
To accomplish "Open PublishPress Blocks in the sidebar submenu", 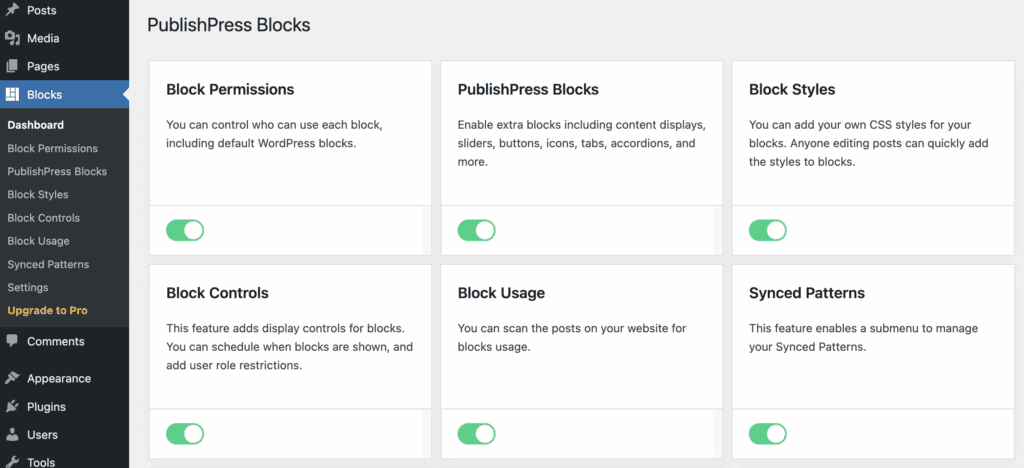I will (x=57, y=172).
